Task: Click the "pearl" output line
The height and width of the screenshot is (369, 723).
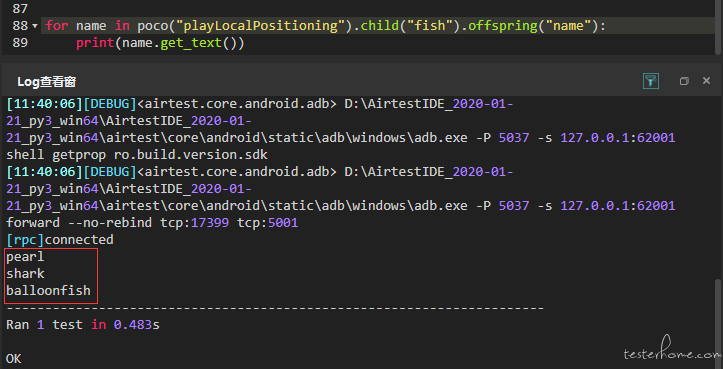Action: pyautogui.click(x=25, y=256)
